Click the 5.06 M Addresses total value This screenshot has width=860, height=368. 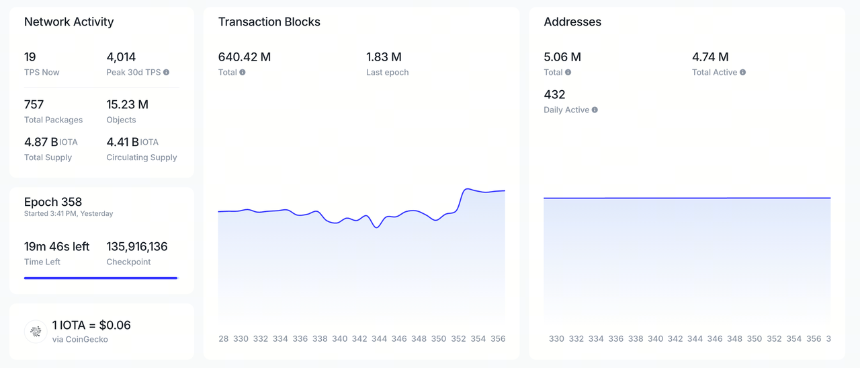coord(562,57)
